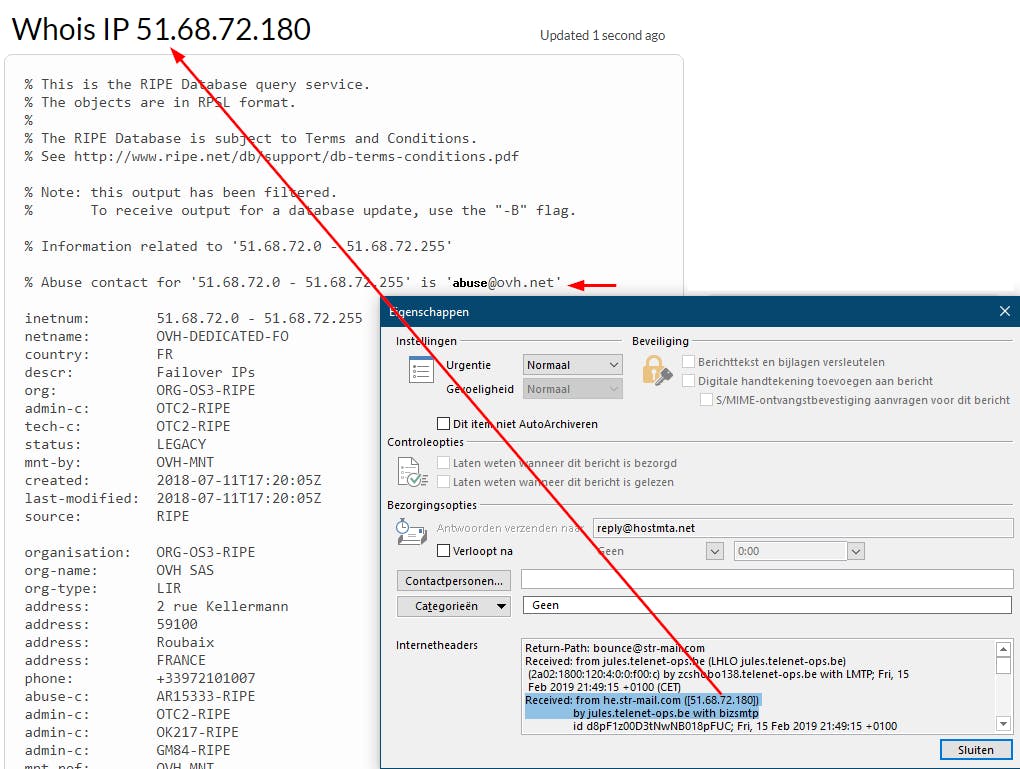Click the message settings list icon beside Urgentie
The height and width of the screenshot is (769, 1020).
tap(421, 370)
